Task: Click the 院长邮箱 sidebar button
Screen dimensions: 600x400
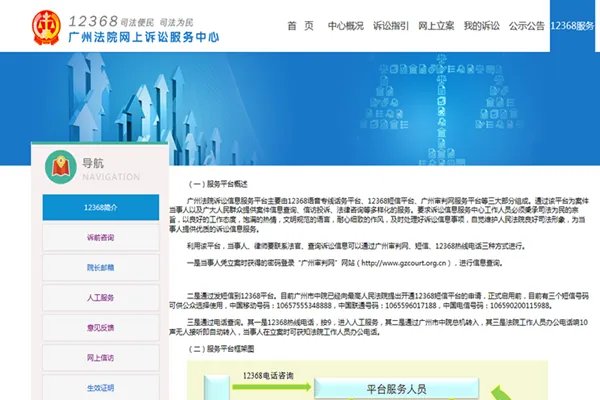Action: coord(100,267)
